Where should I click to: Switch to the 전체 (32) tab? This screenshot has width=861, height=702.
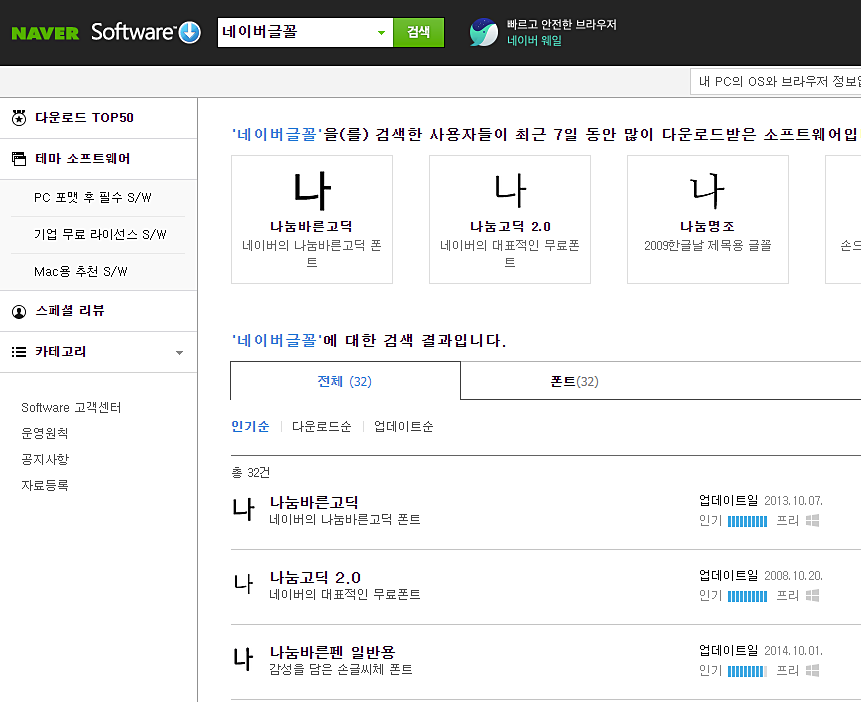345,381
